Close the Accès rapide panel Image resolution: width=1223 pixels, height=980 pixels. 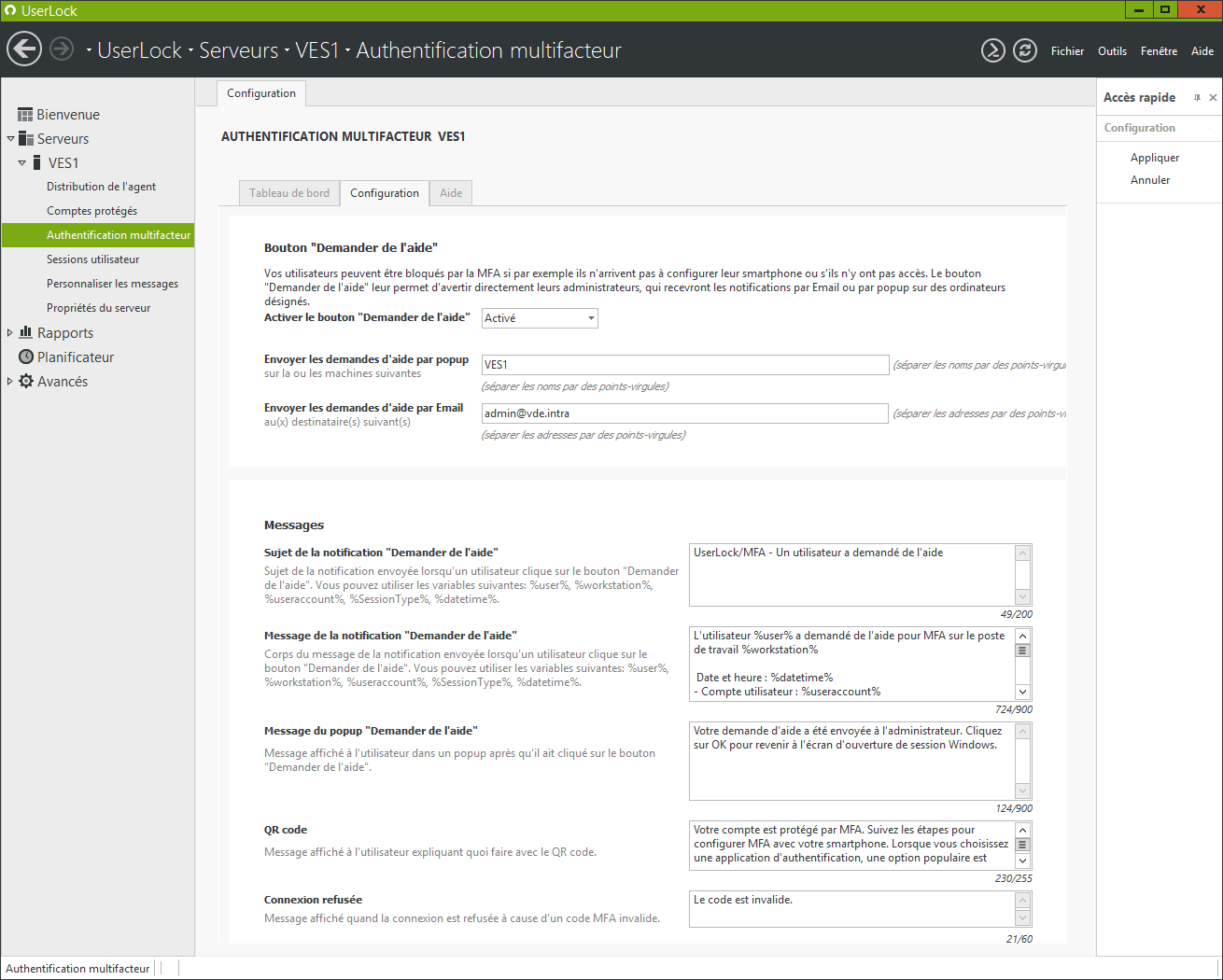1213,97
